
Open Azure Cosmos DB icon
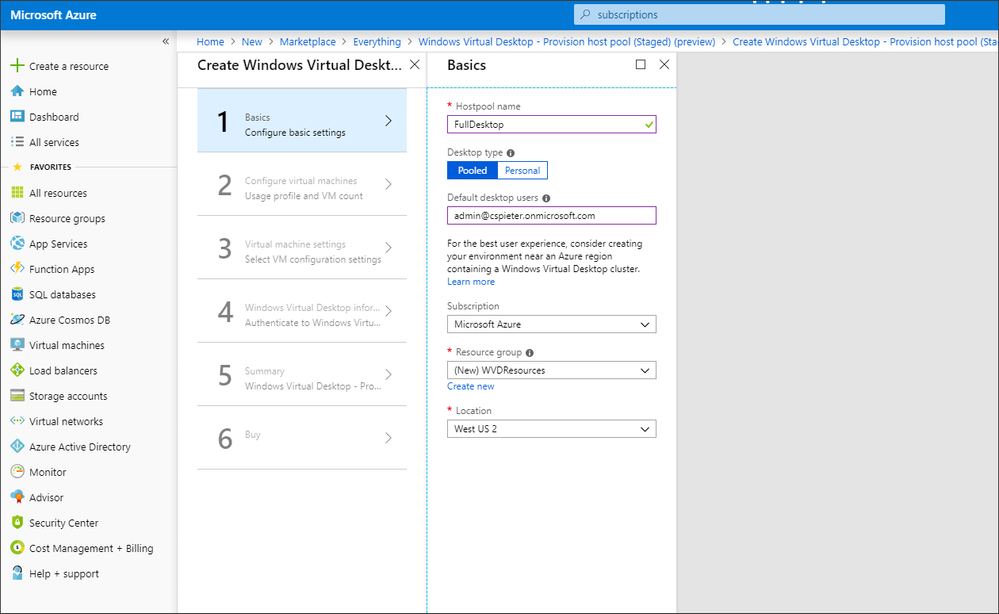click(17, 320)
